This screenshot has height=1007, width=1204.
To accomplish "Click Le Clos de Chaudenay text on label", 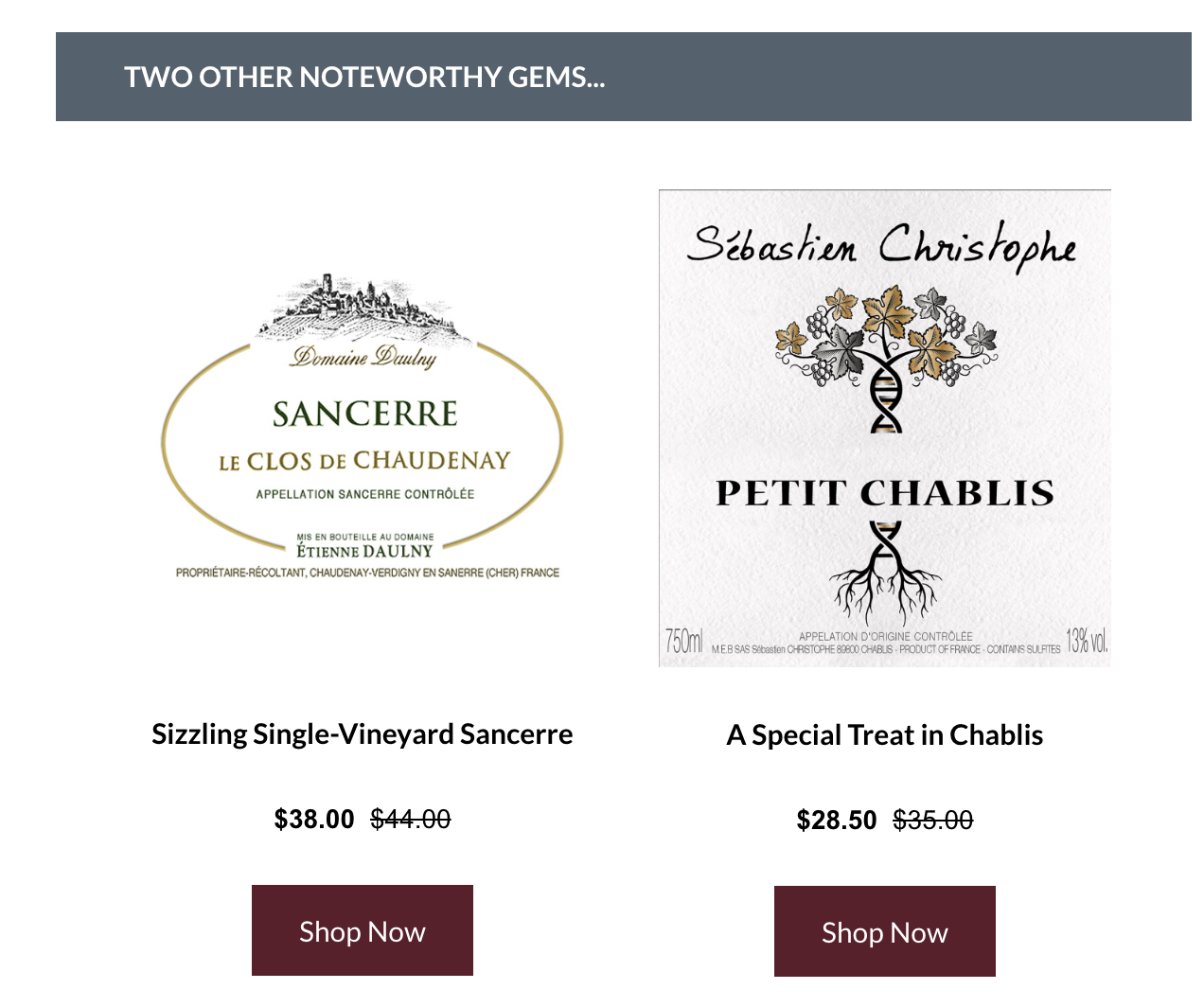I will (x=364, y=461).
